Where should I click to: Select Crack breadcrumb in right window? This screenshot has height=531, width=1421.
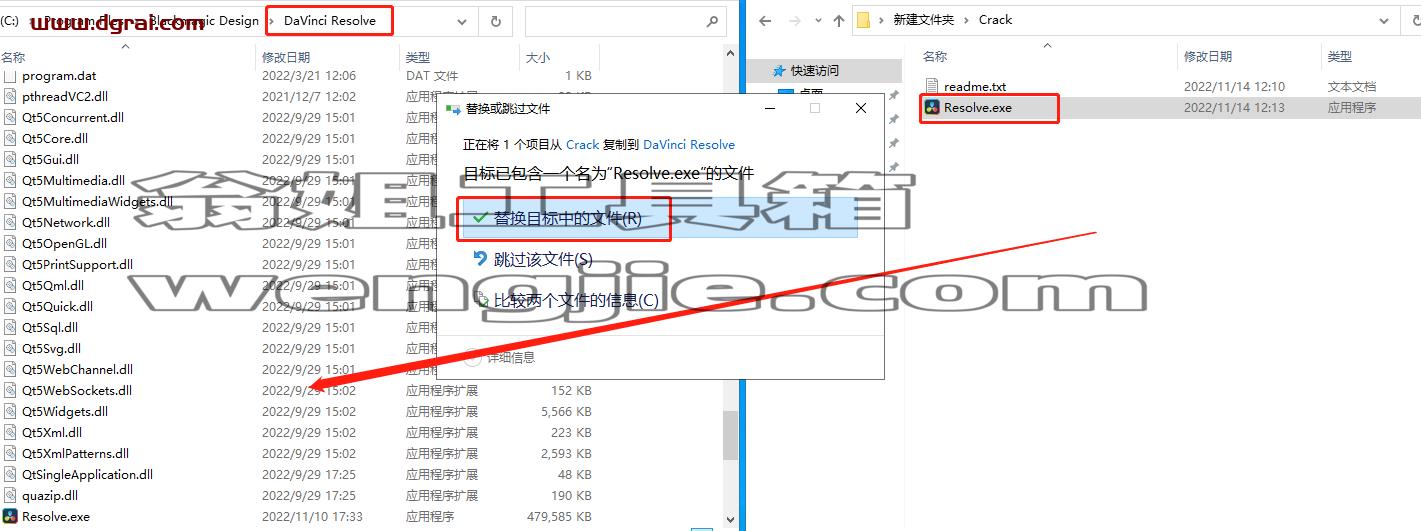[995, 20]
